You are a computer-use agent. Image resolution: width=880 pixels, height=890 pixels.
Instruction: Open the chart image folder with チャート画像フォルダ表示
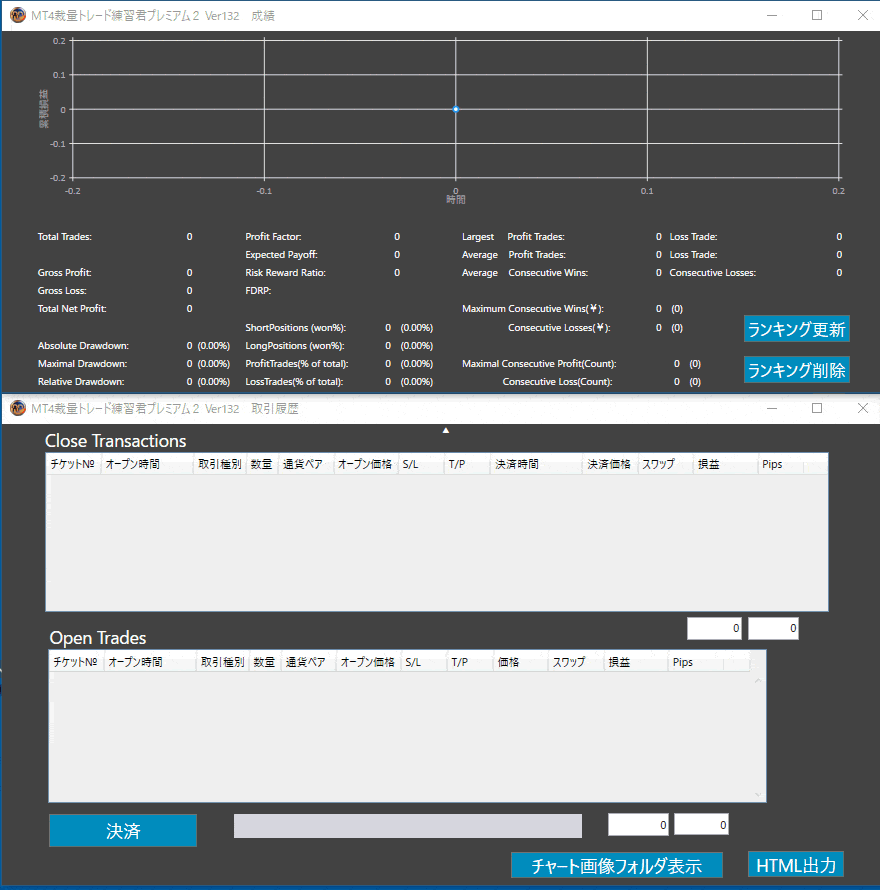pos(616,866)
